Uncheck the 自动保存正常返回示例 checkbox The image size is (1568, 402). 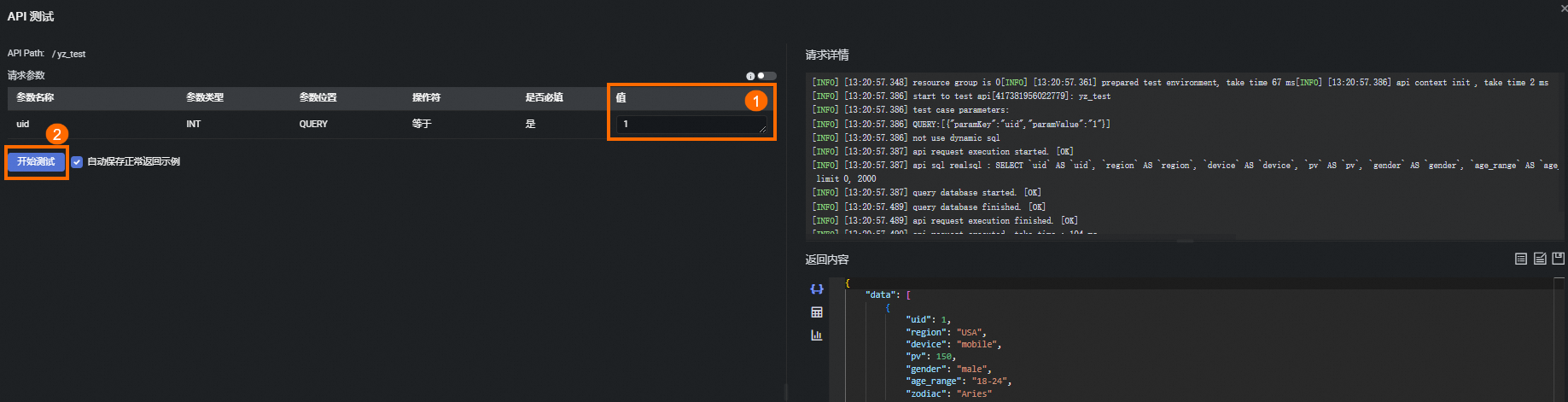[x=77, y=161]
